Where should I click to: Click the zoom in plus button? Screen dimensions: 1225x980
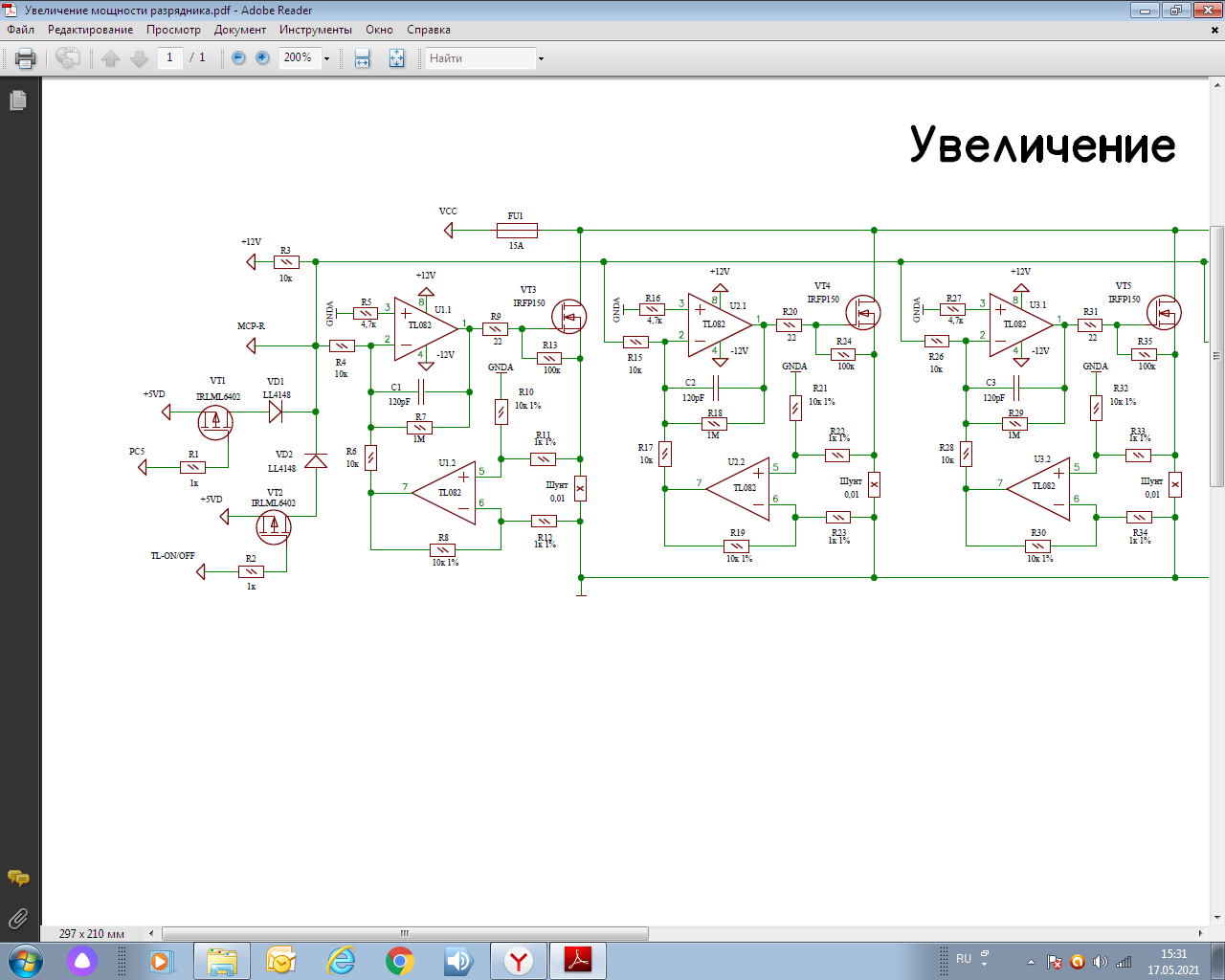pos(262,58)
